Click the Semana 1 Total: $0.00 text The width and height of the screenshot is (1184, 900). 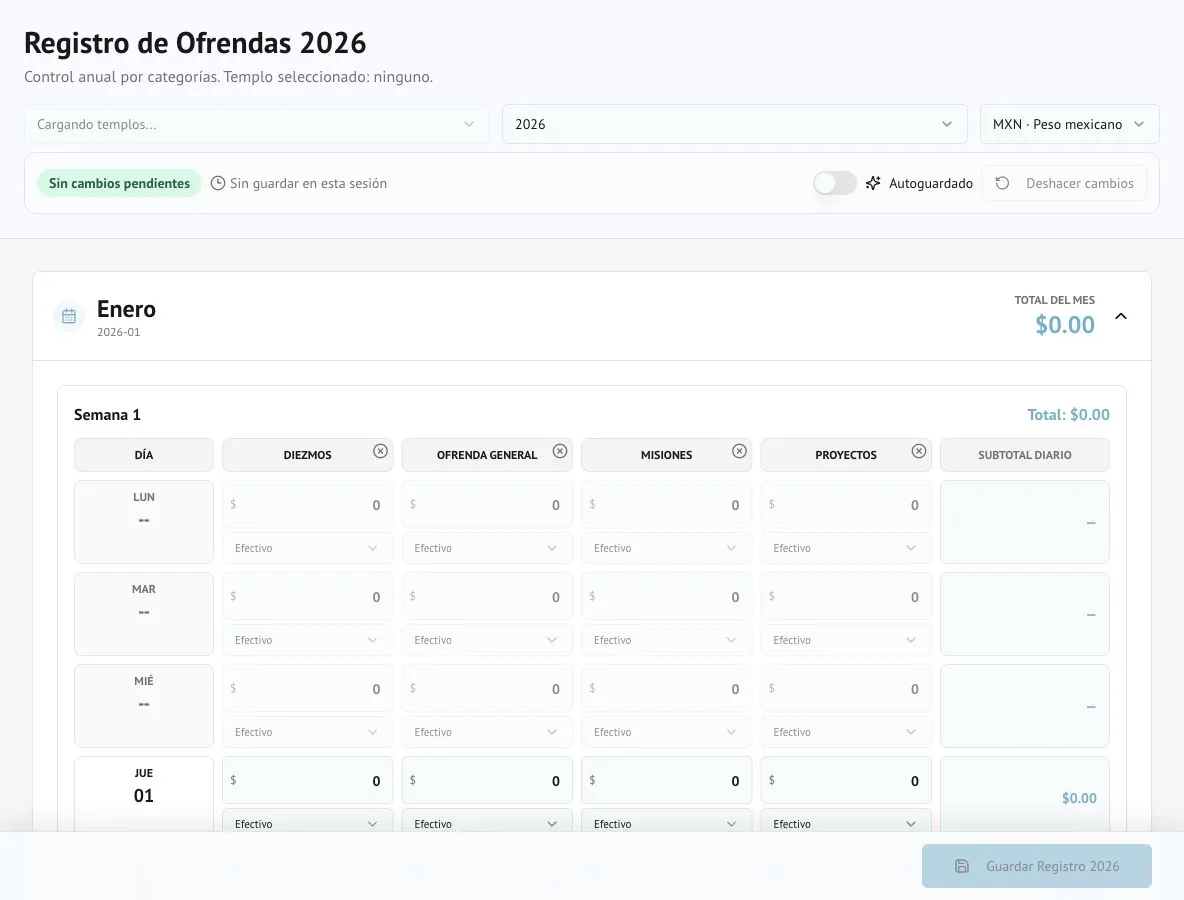[x=1068, y=415]
